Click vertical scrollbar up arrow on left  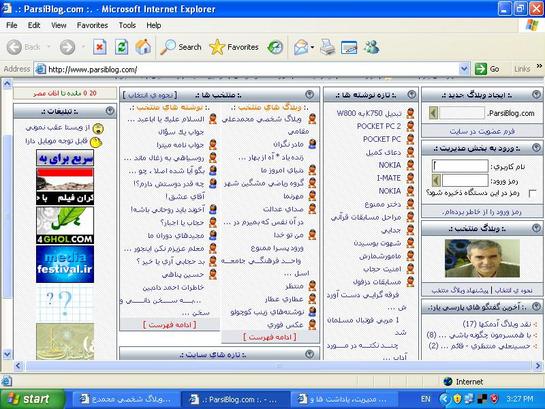pos(7,83)
